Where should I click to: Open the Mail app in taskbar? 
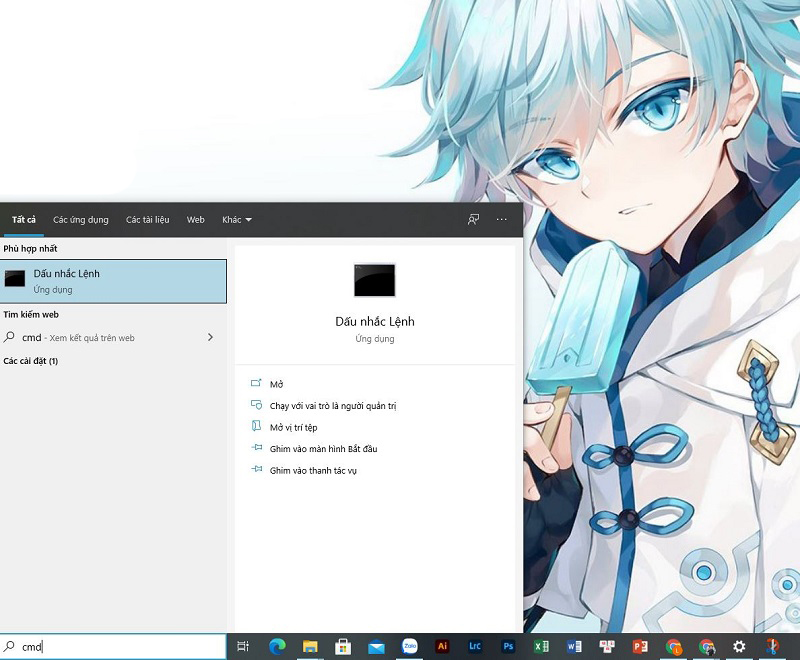click(x=376, y=647)
